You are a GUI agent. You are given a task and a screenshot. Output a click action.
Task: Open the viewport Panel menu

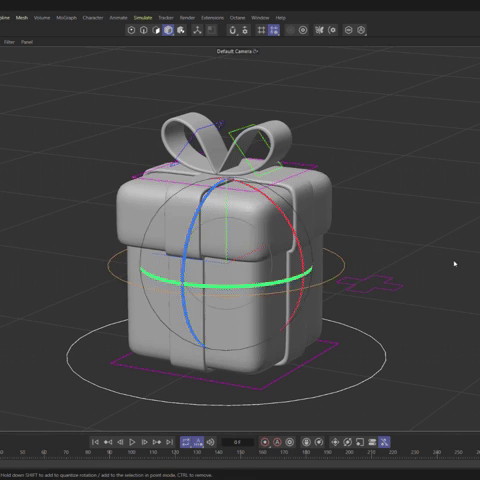point(27,42)
